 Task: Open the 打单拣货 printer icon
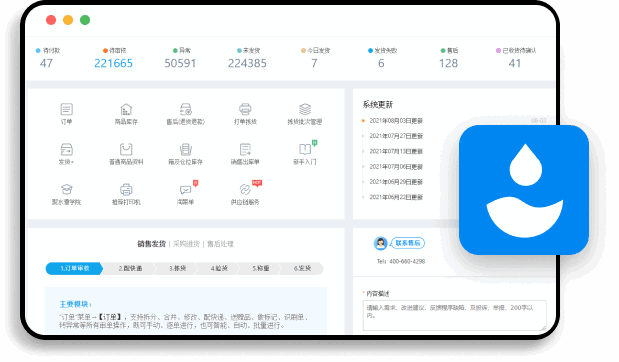coord(245,109)
